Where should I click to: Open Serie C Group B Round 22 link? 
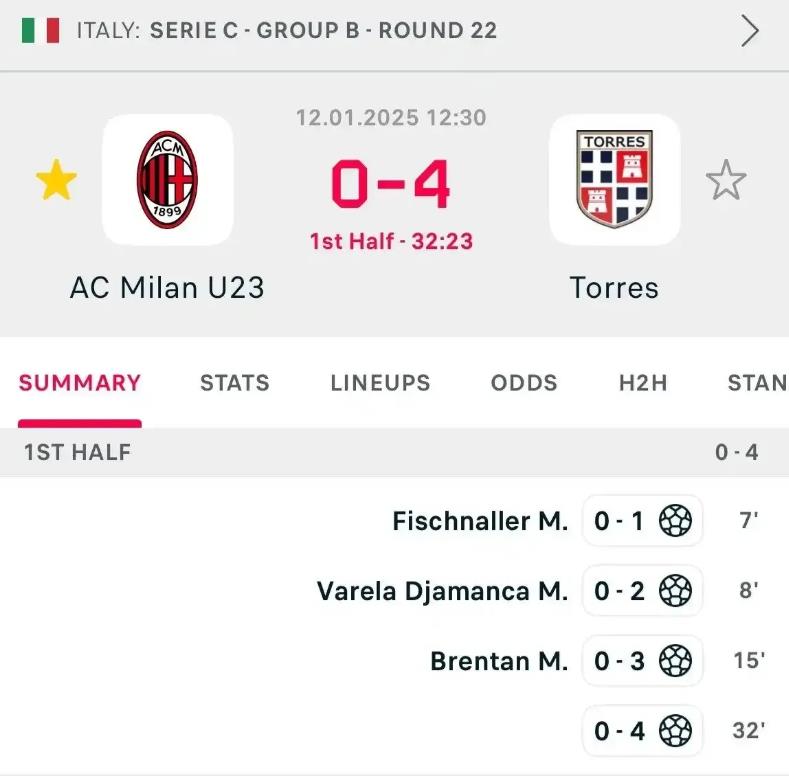click(324, 30)
